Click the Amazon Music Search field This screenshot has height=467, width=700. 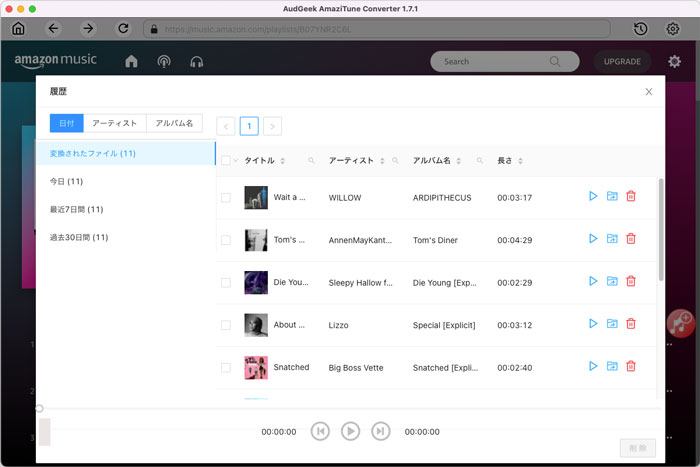click(x=504, y=62)
